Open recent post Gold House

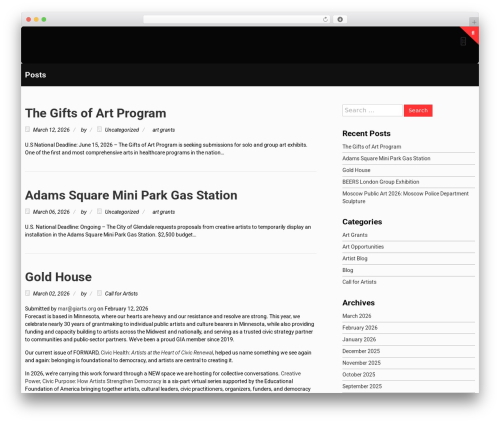356,170
